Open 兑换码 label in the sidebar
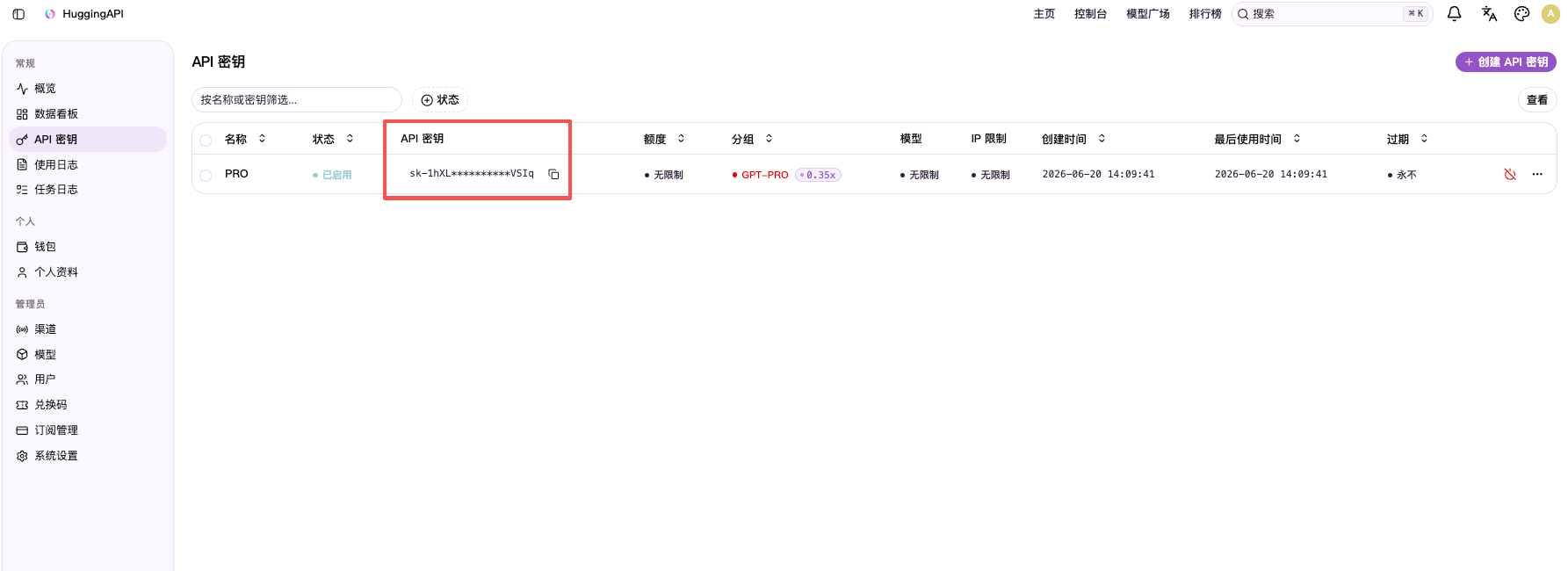This screenshot has width=1568, height=571. [51, 405]
